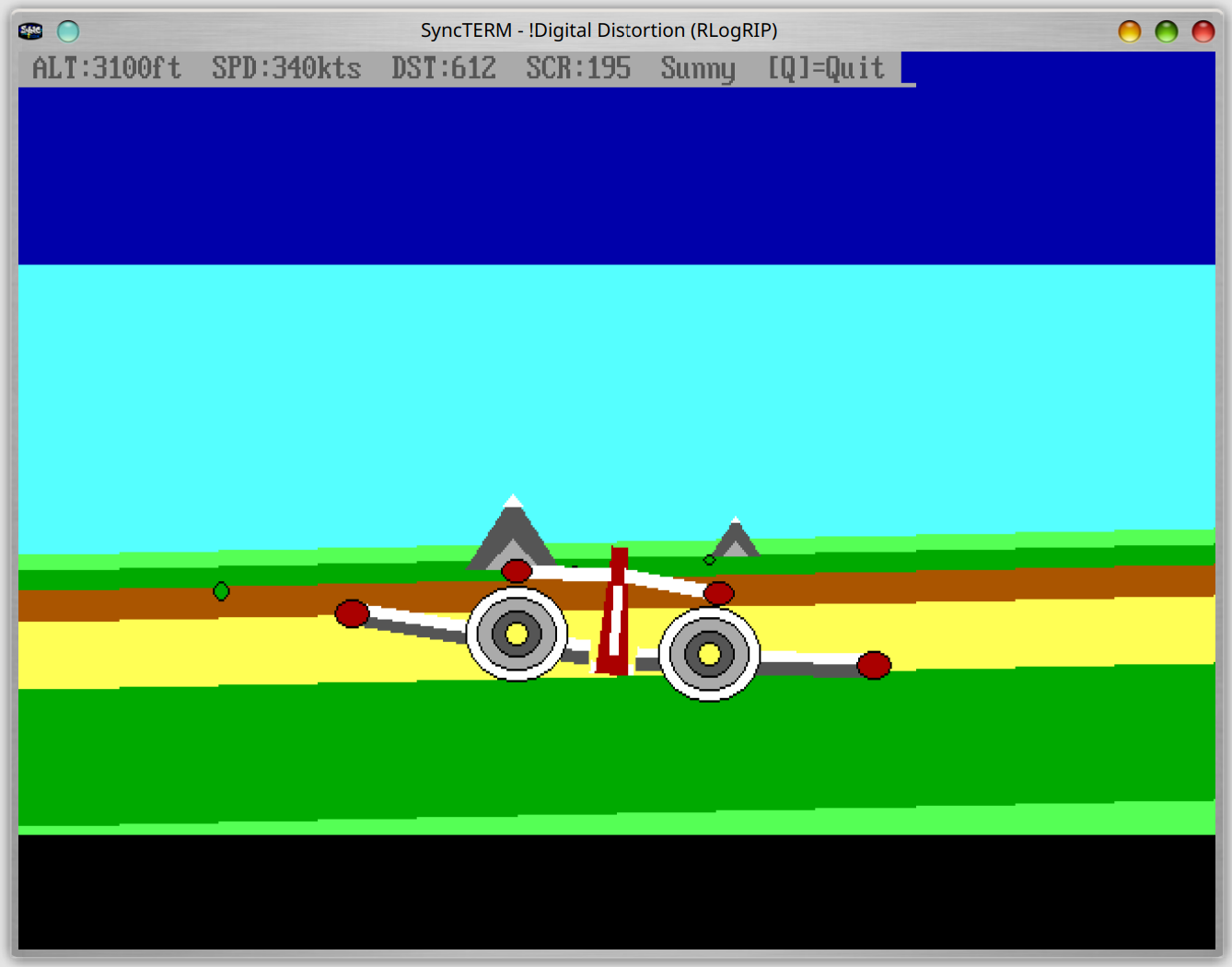Screen dimensions: 1232x967
Task: Click the Sunny weather status label
Action: (697, 68)
